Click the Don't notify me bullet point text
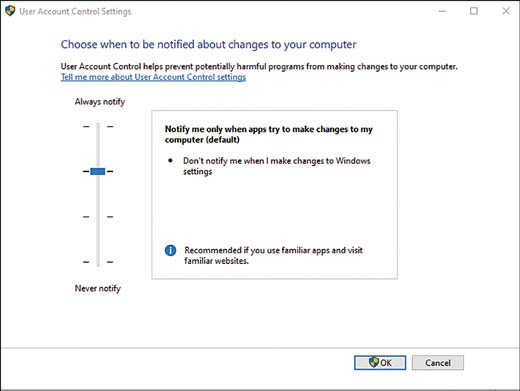520x391 pixels. coord(277,166)
